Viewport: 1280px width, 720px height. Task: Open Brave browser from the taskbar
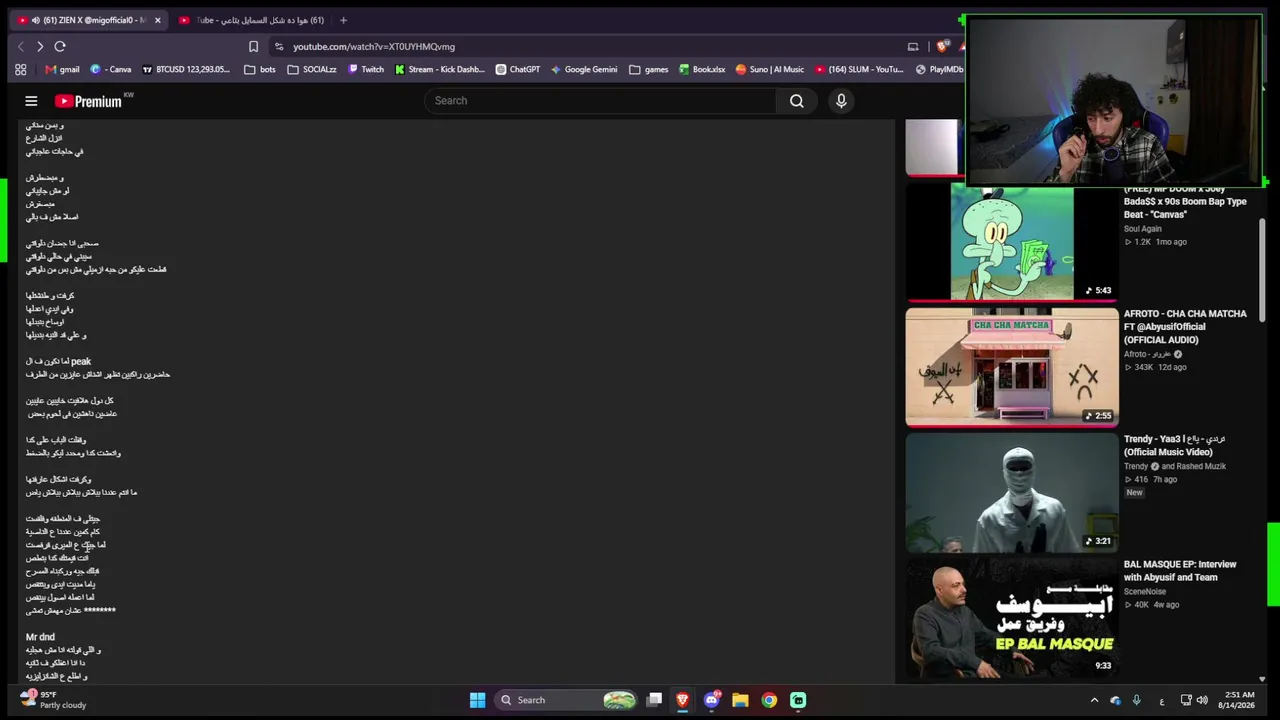pos(683,700)
